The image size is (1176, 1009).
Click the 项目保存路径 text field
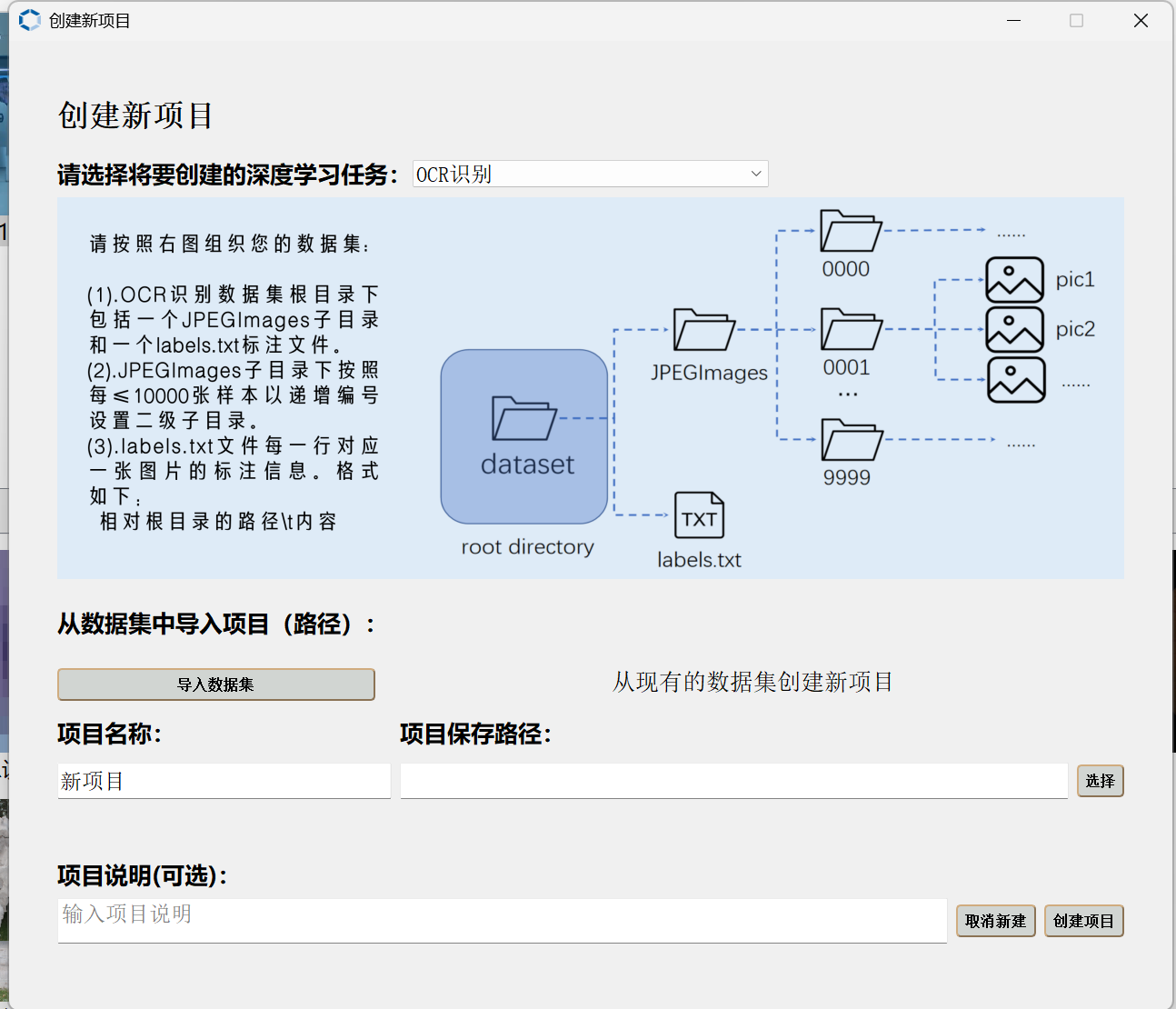733,781
